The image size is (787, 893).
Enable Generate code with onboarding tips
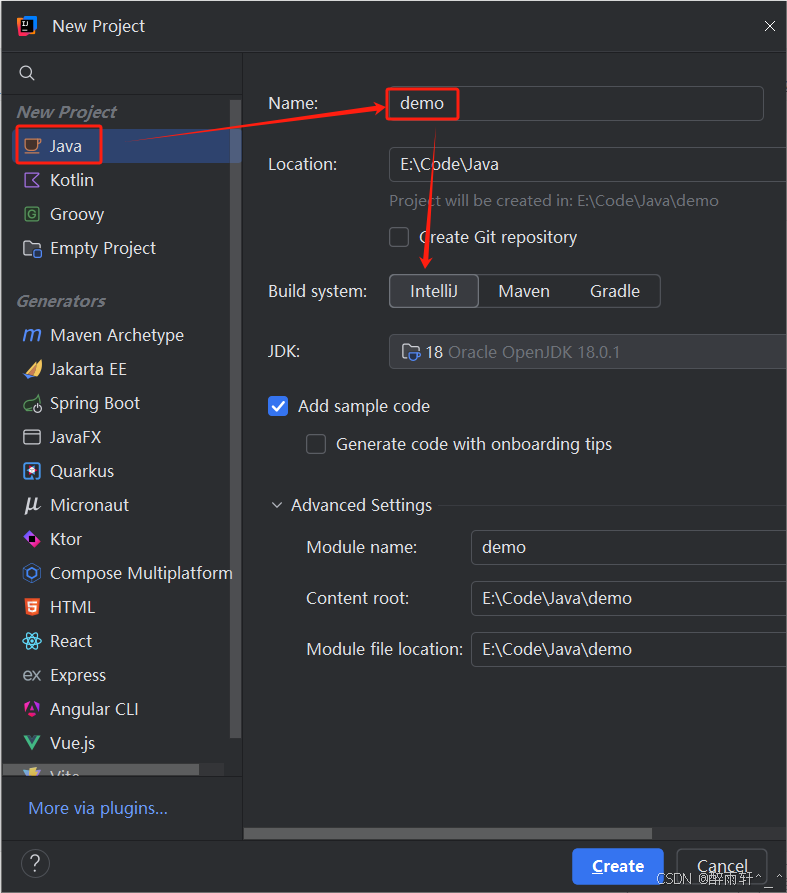pos(316,444)
